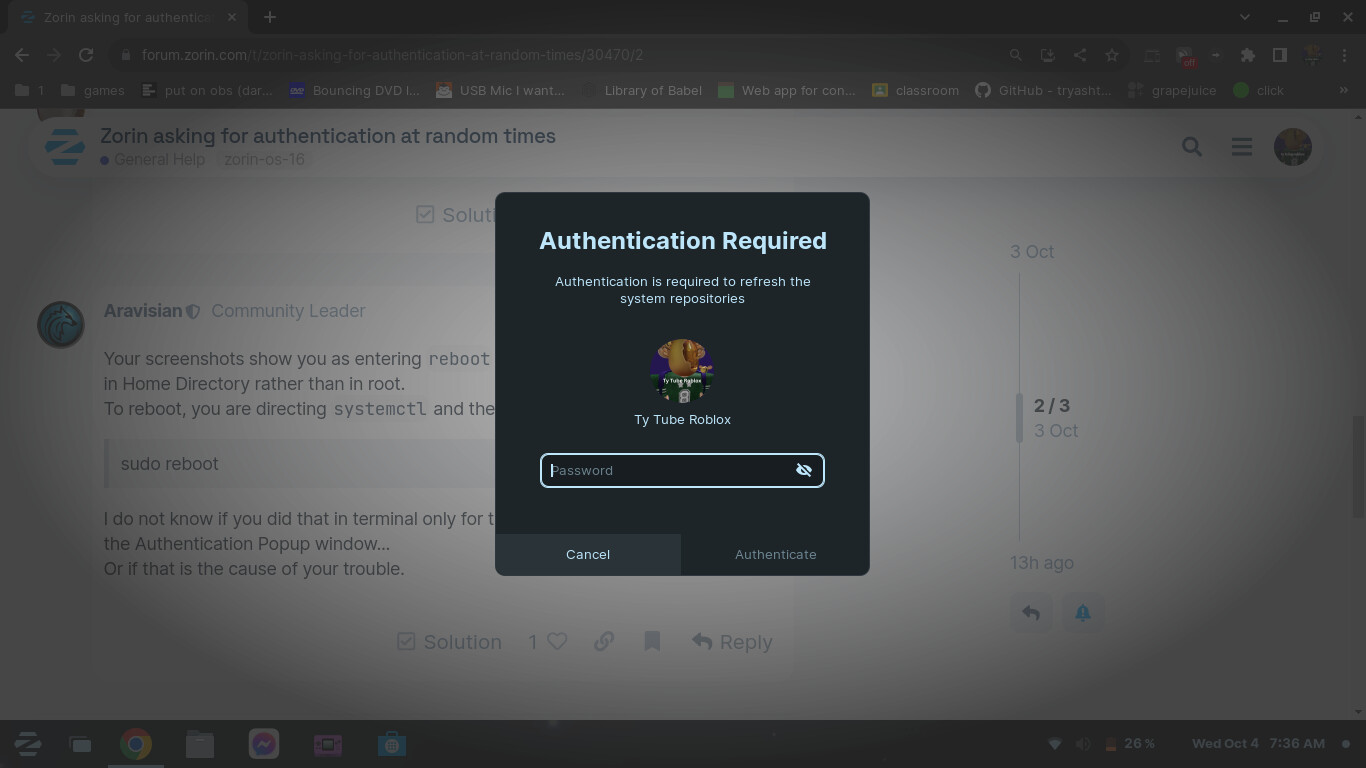Open extension with red 'off' badge

1185,56
